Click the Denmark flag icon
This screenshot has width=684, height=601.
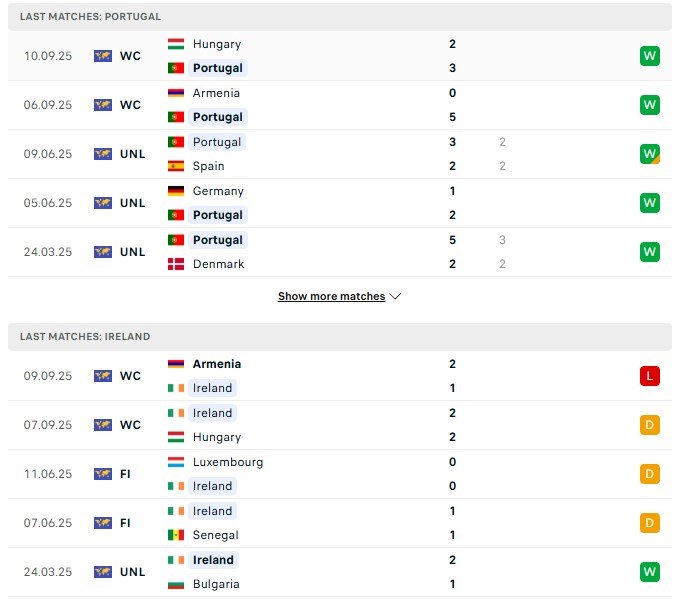click(x=176, y=264)
